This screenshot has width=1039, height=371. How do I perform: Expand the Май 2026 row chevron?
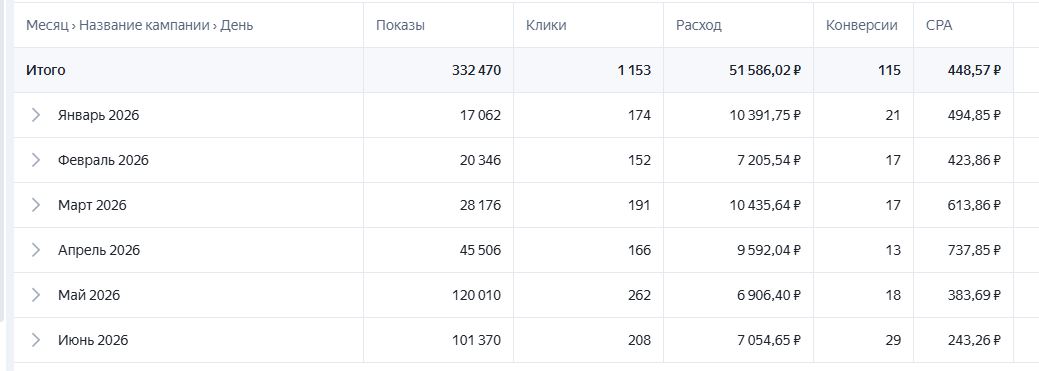pyautogui.click(x=36, y=295)
